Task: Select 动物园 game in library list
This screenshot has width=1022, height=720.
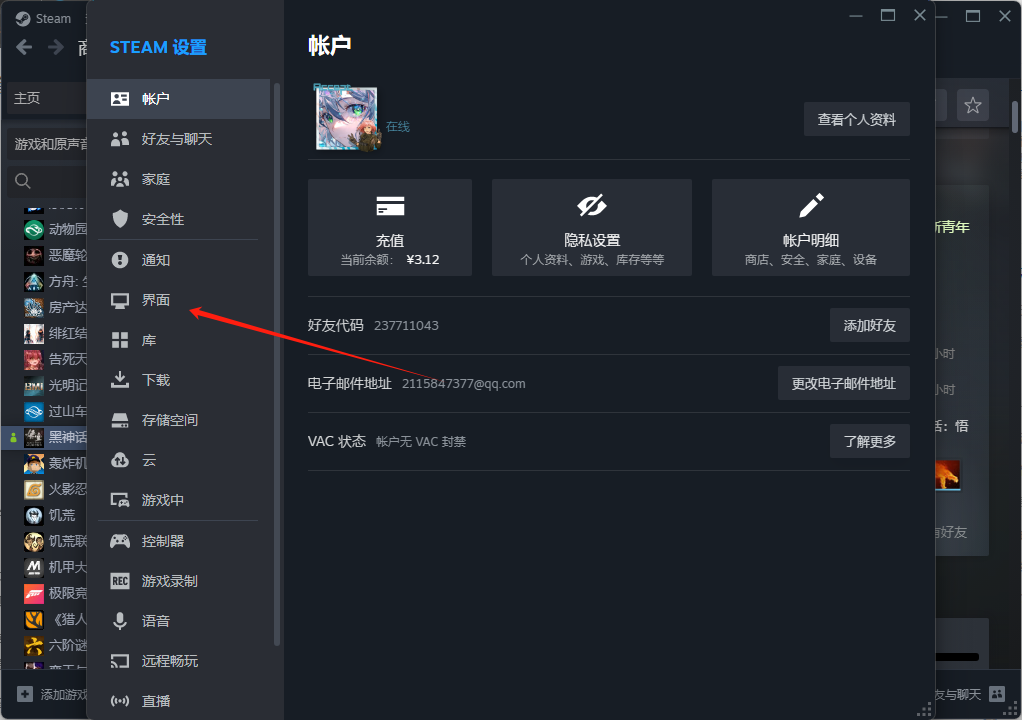Action: [x=55, y=229]
